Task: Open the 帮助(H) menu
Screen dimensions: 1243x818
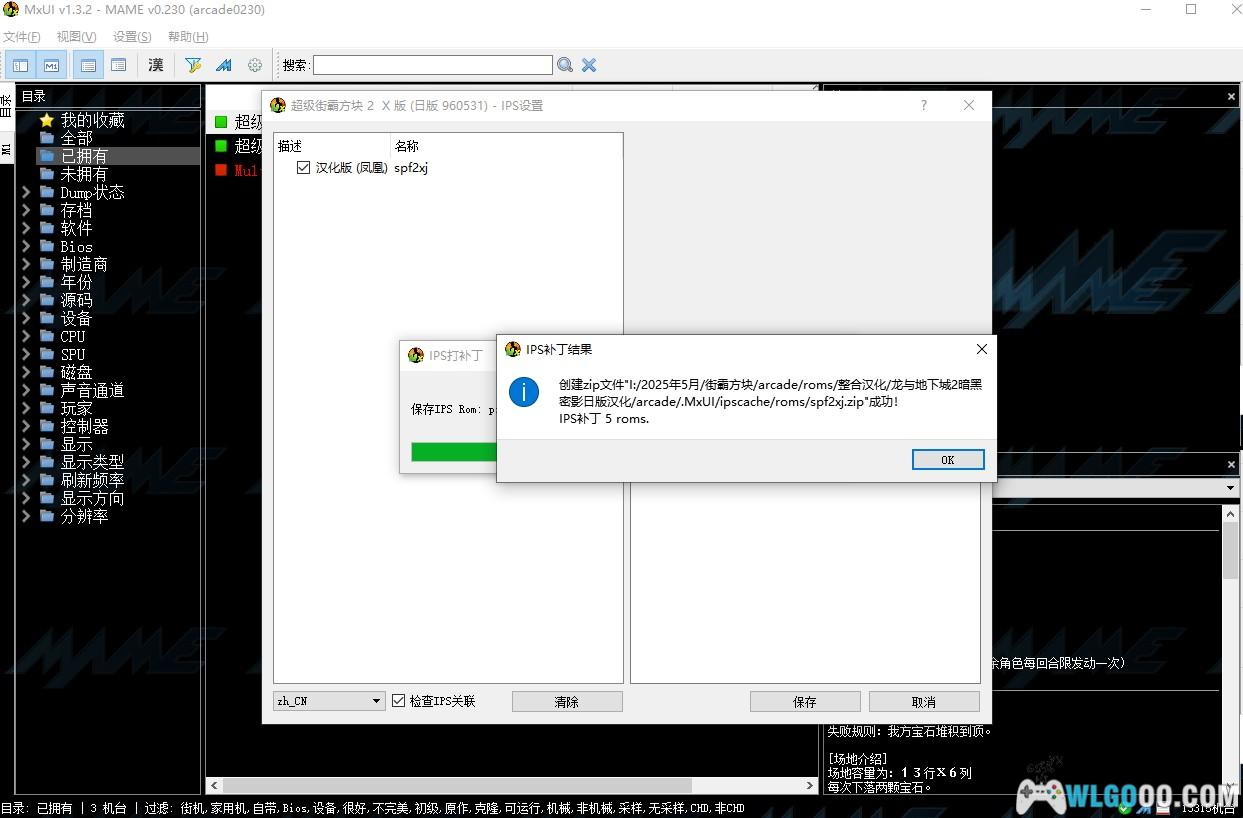Action: (188, 37)
